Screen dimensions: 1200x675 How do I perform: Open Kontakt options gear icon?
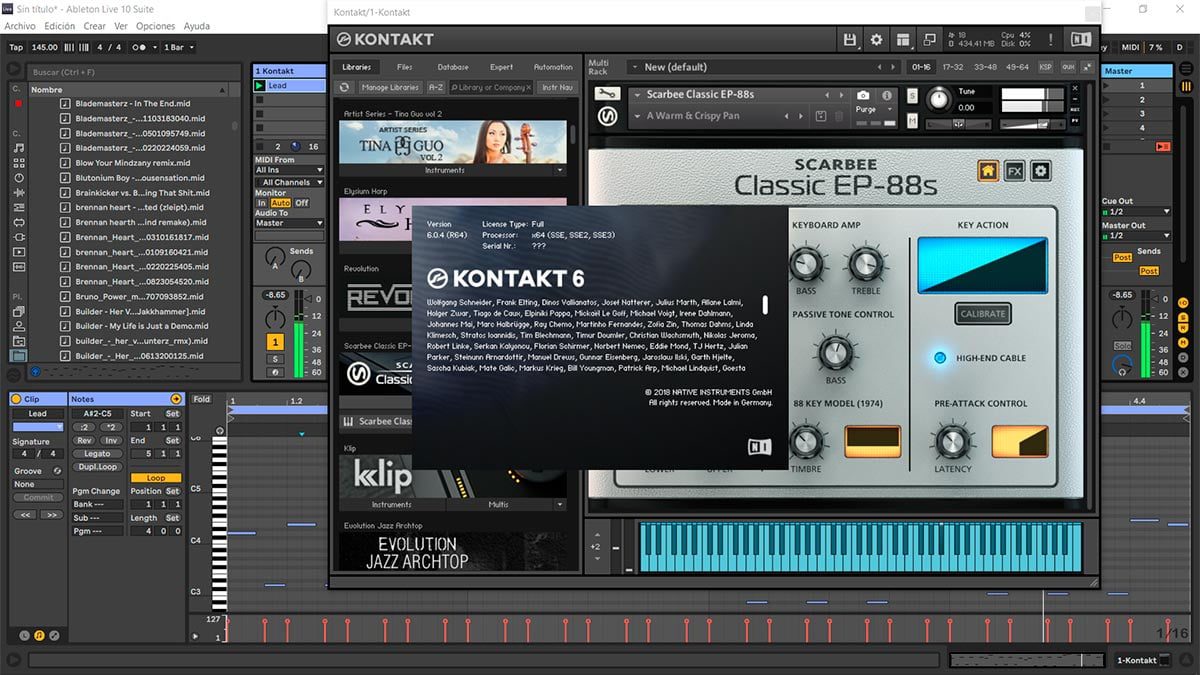tap(877, 40)
